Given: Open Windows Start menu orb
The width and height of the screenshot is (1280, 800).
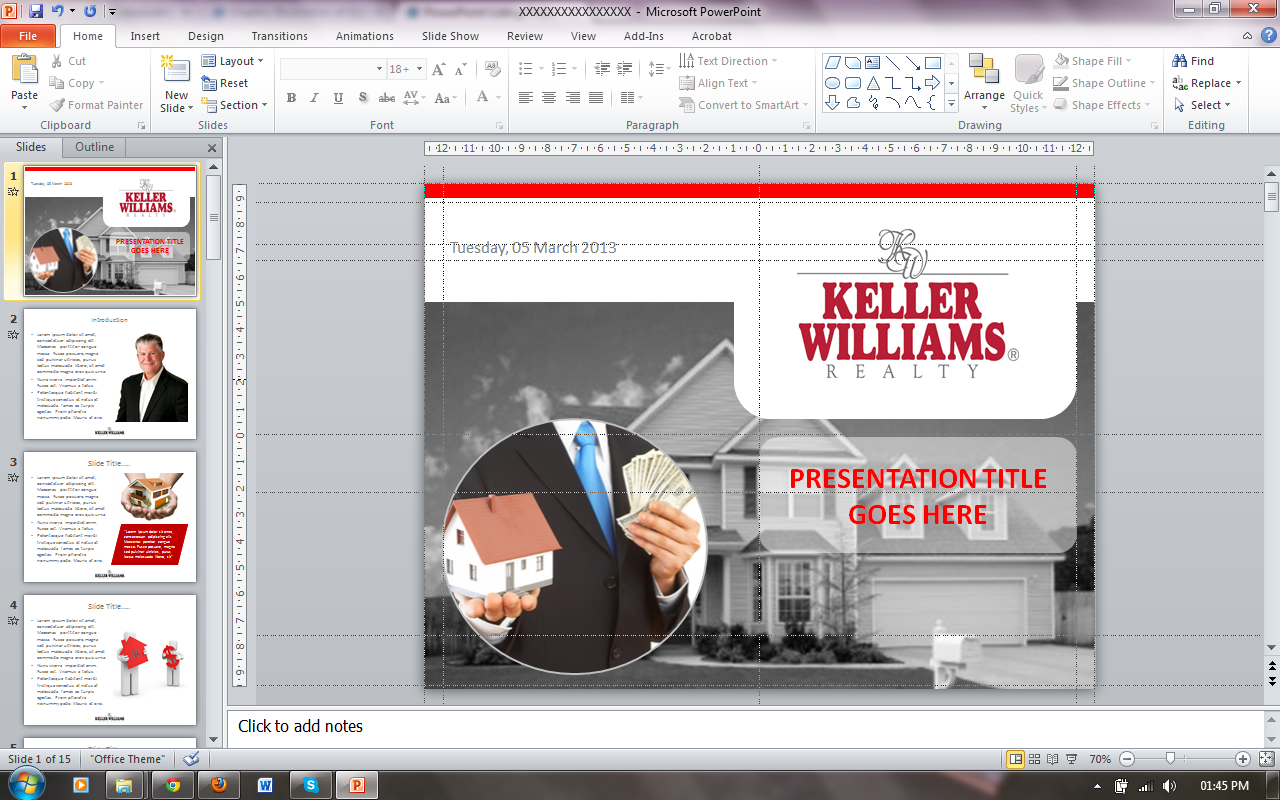Looking at the screenshot, I should click(x=27, y=783).
